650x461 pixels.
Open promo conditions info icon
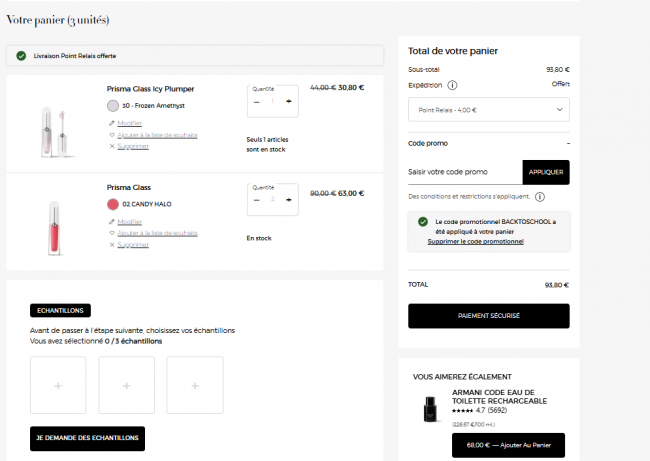(540, 197)
